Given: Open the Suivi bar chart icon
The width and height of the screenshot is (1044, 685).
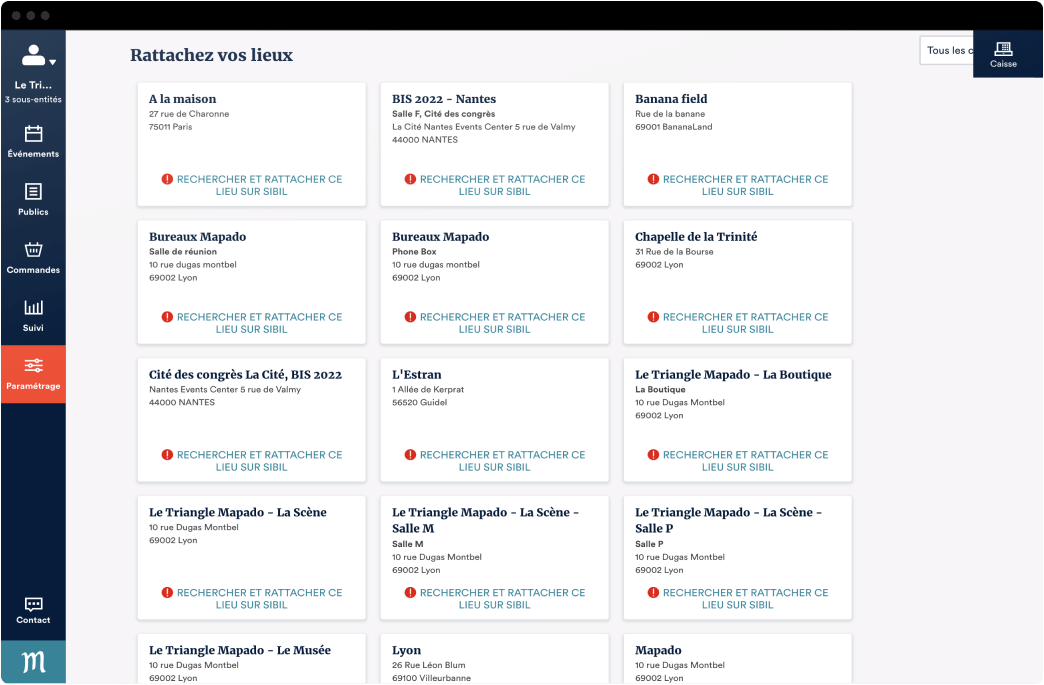Looking at the screenshot, I should (33, 308).
